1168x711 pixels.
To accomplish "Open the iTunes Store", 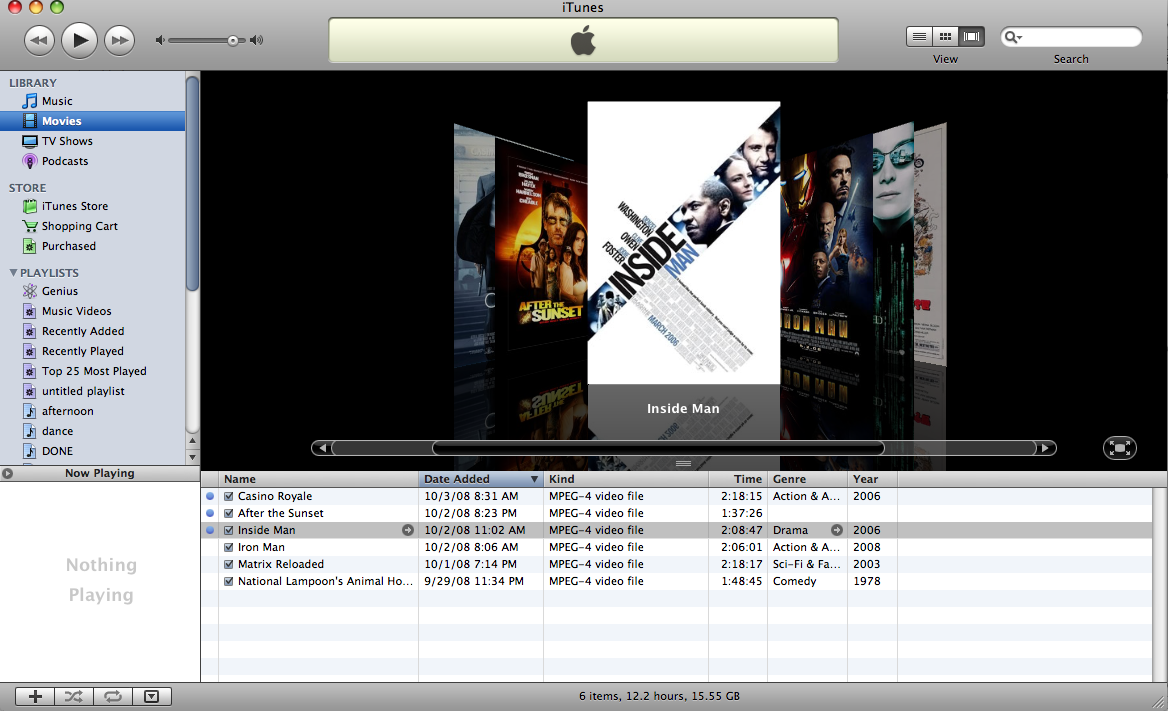I will pos(74,206).
